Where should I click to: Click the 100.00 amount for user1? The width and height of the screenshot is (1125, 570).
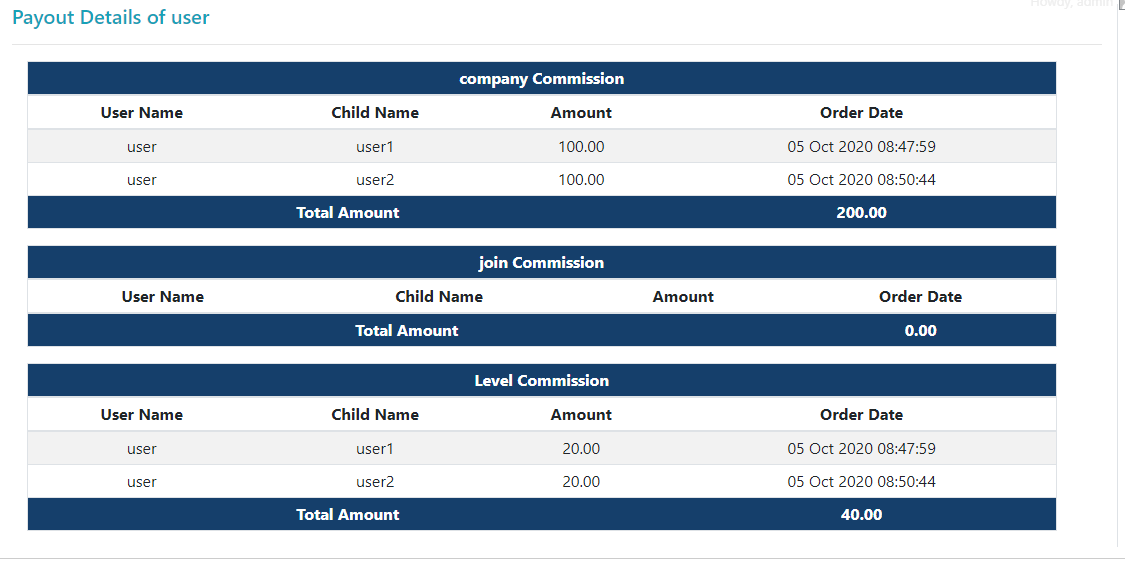point(581,147)
